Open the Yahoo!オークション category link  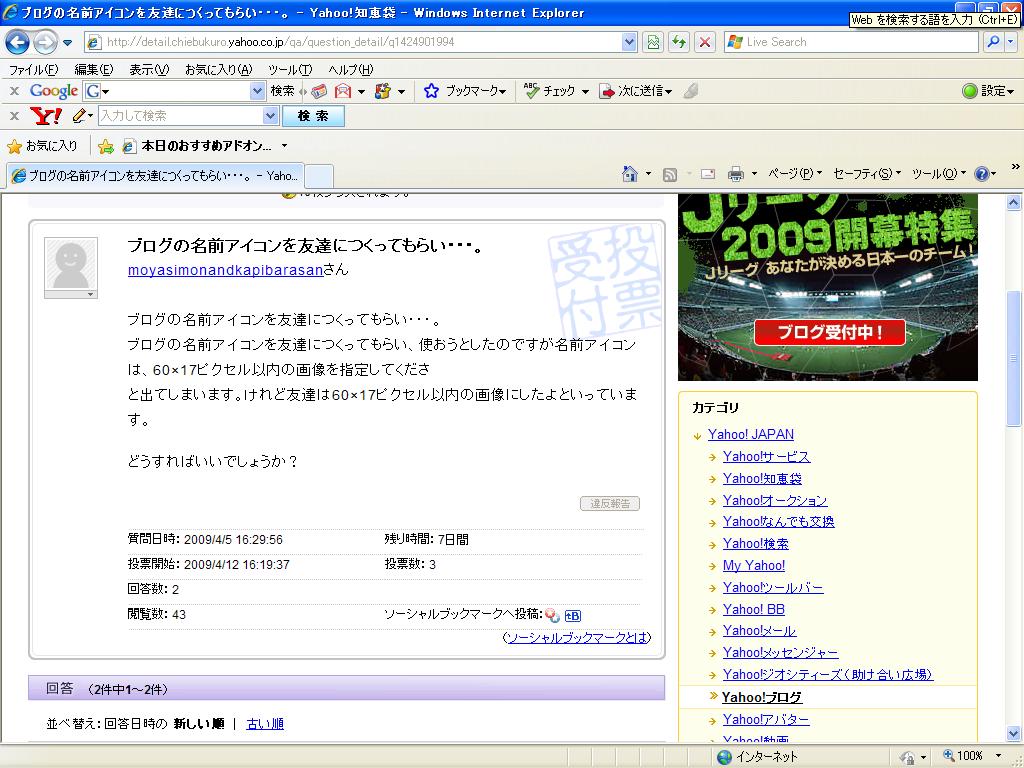point(775,500)
